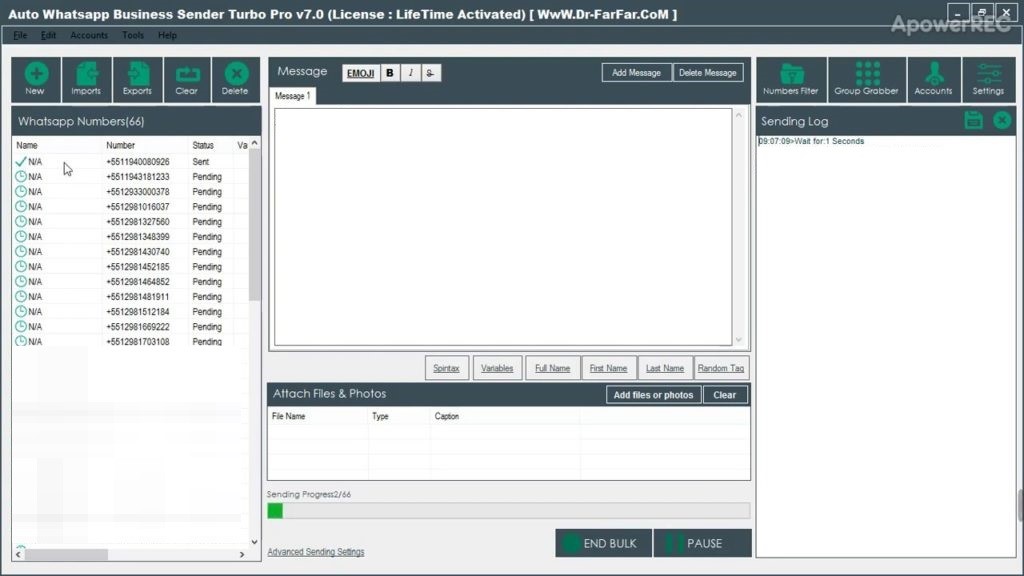Clear the Sending Log with X icon
1024x576 pixels.
coord(1002,120)
